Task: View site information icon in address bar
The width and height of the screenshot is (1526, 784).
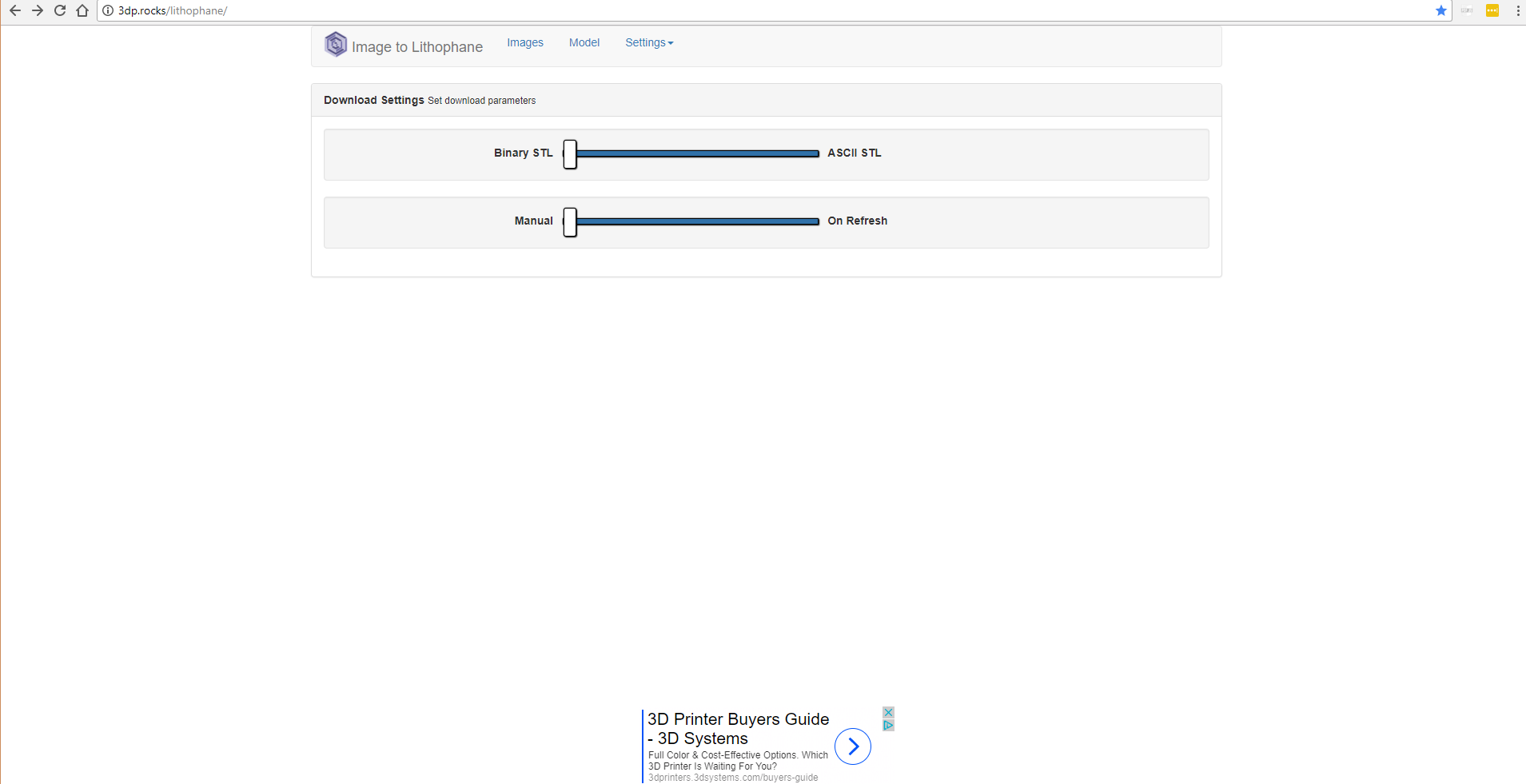Action: pyautogui.click(x=108, y=10)
